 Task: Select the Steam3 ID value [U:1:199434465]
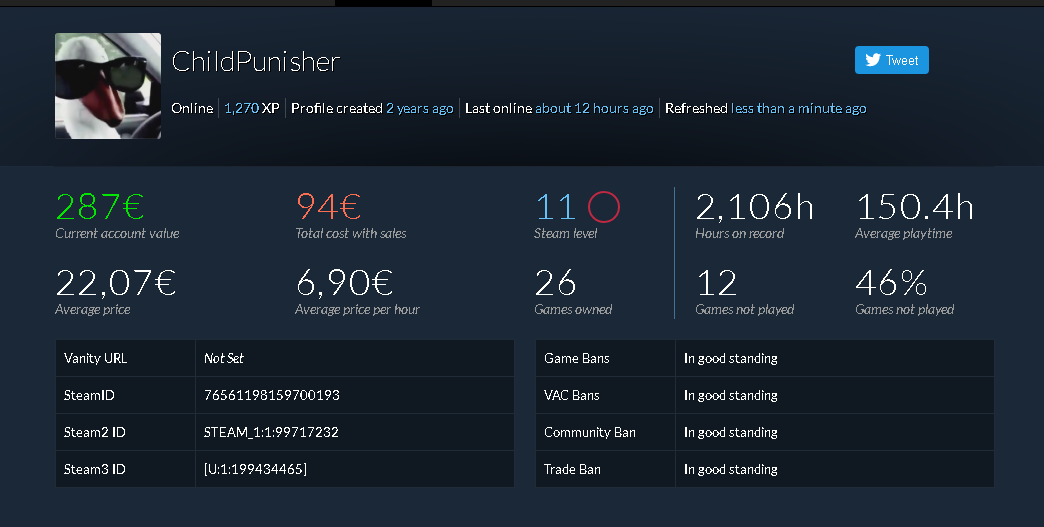pos(255,469)
